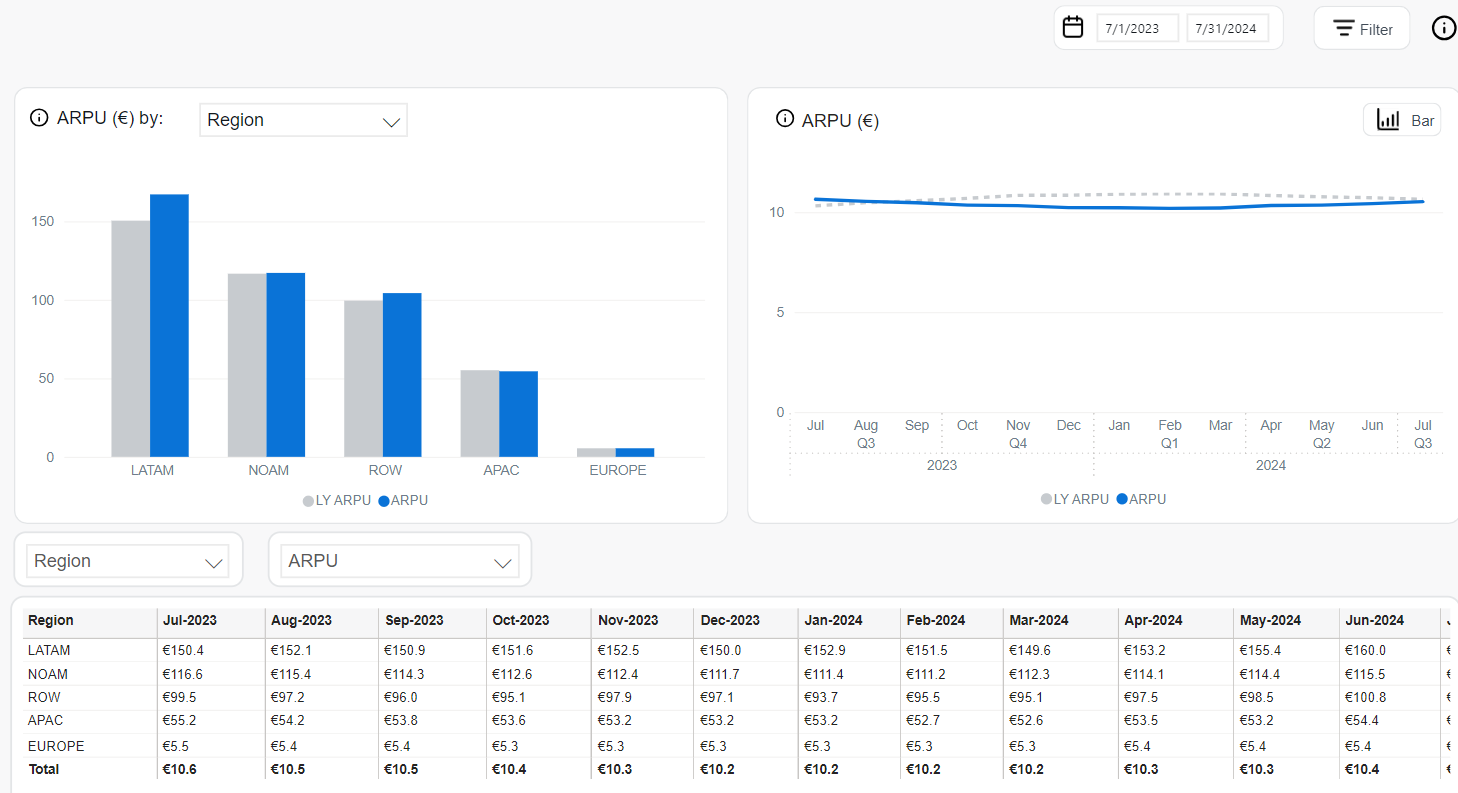Select the APAC blue ARPU bar
Screen dimensions: 1458x793
coord(518,414)
